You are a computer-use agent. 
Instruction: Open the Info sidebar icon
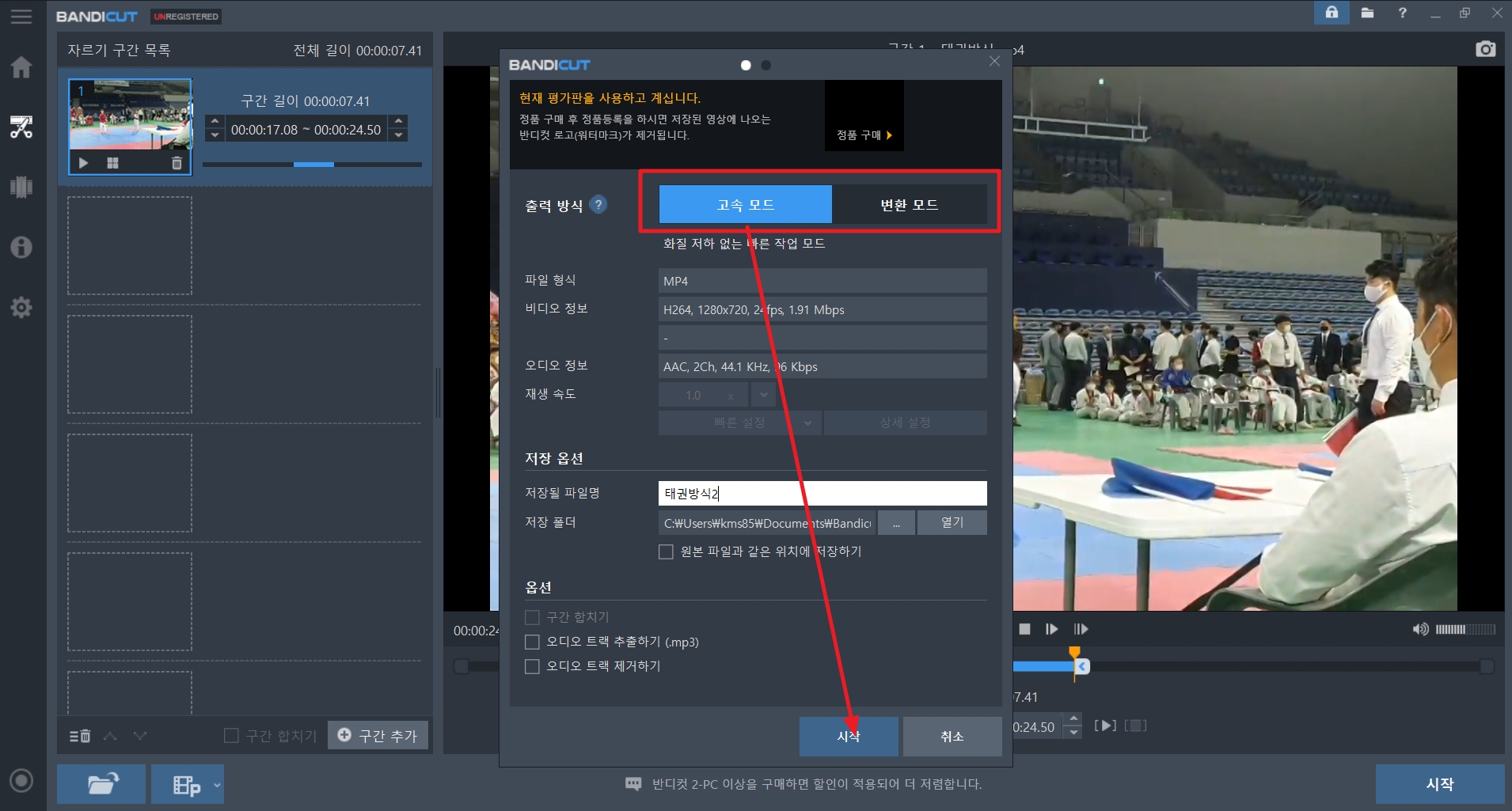(x=21, y=247)
